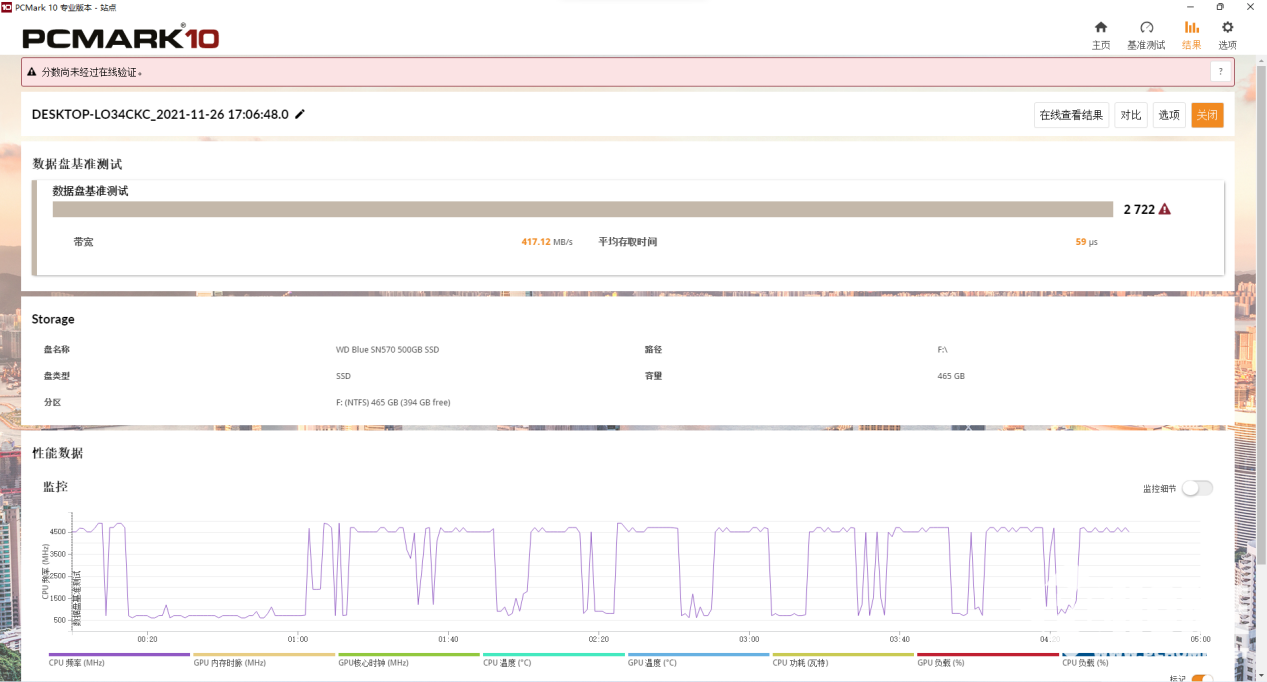The height and width of the screenshot is (682, 1267).
Task: Toggle the 标记 switch at the bottom
Action: pos(1201,679)
